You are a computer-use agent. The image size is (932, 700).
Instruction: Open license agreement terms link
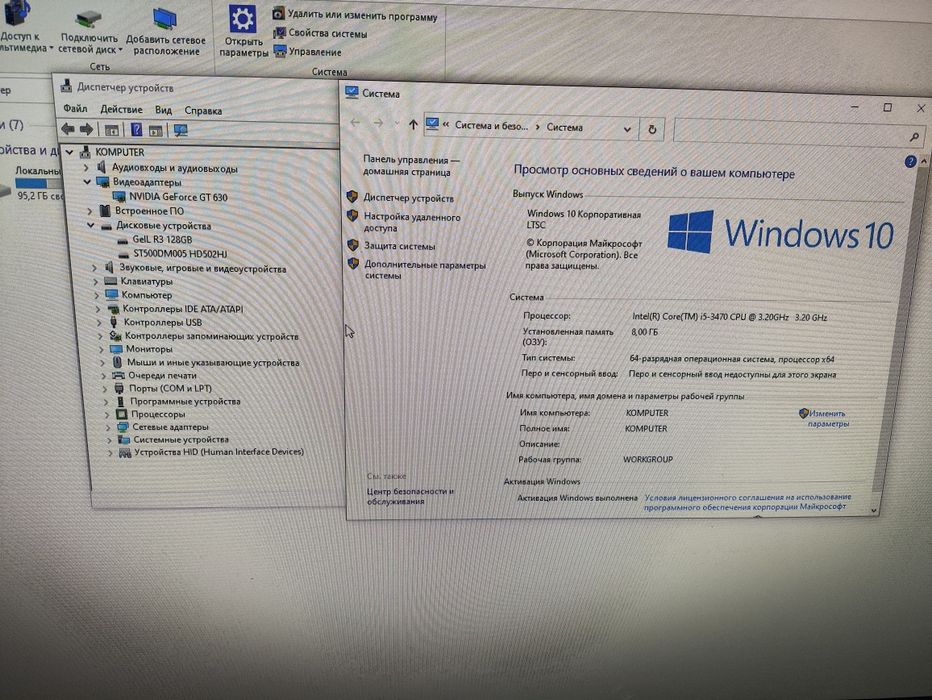pos(747,502)
